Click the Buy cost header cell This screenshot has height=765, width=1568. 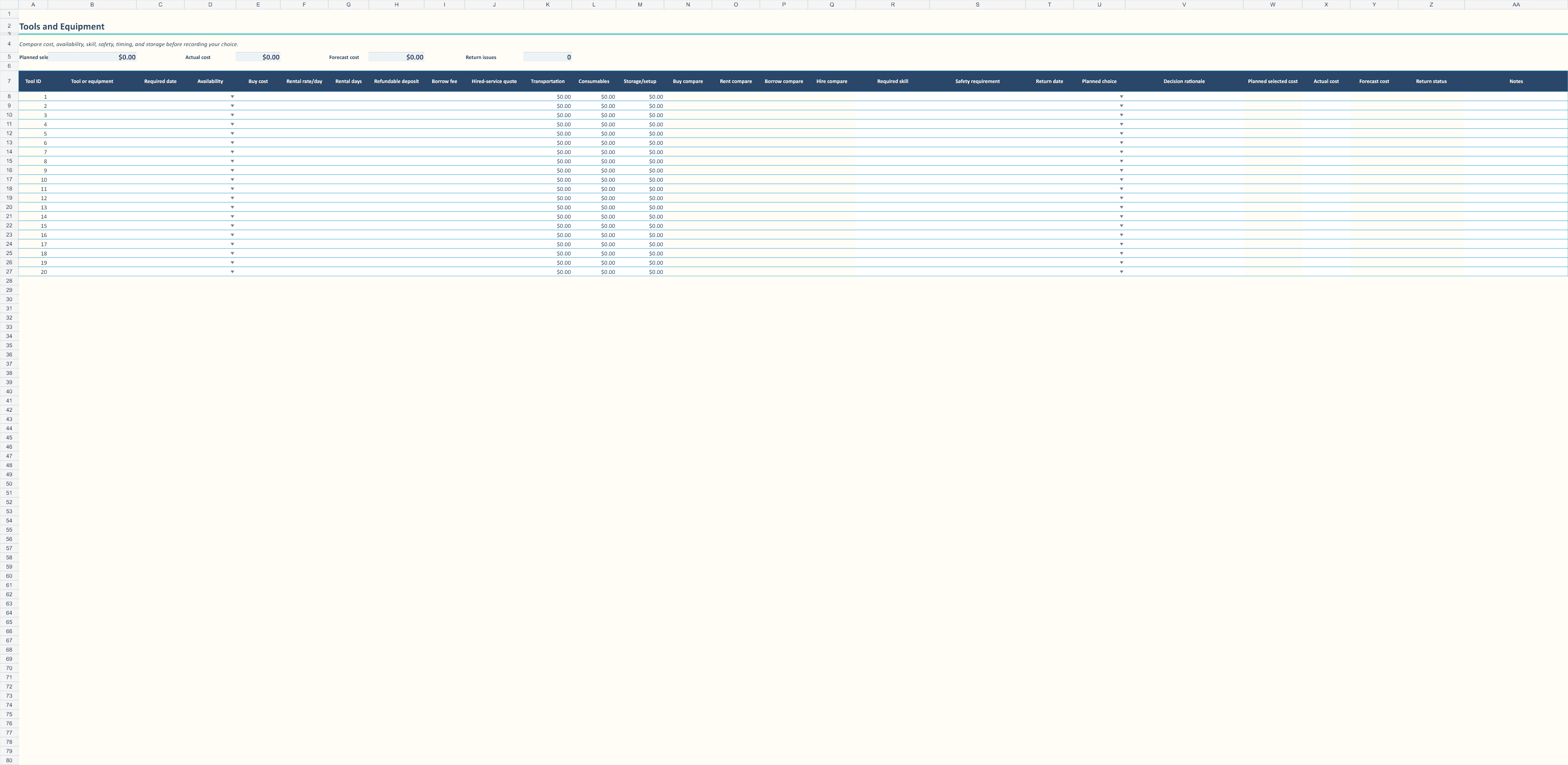pos(258,81)
